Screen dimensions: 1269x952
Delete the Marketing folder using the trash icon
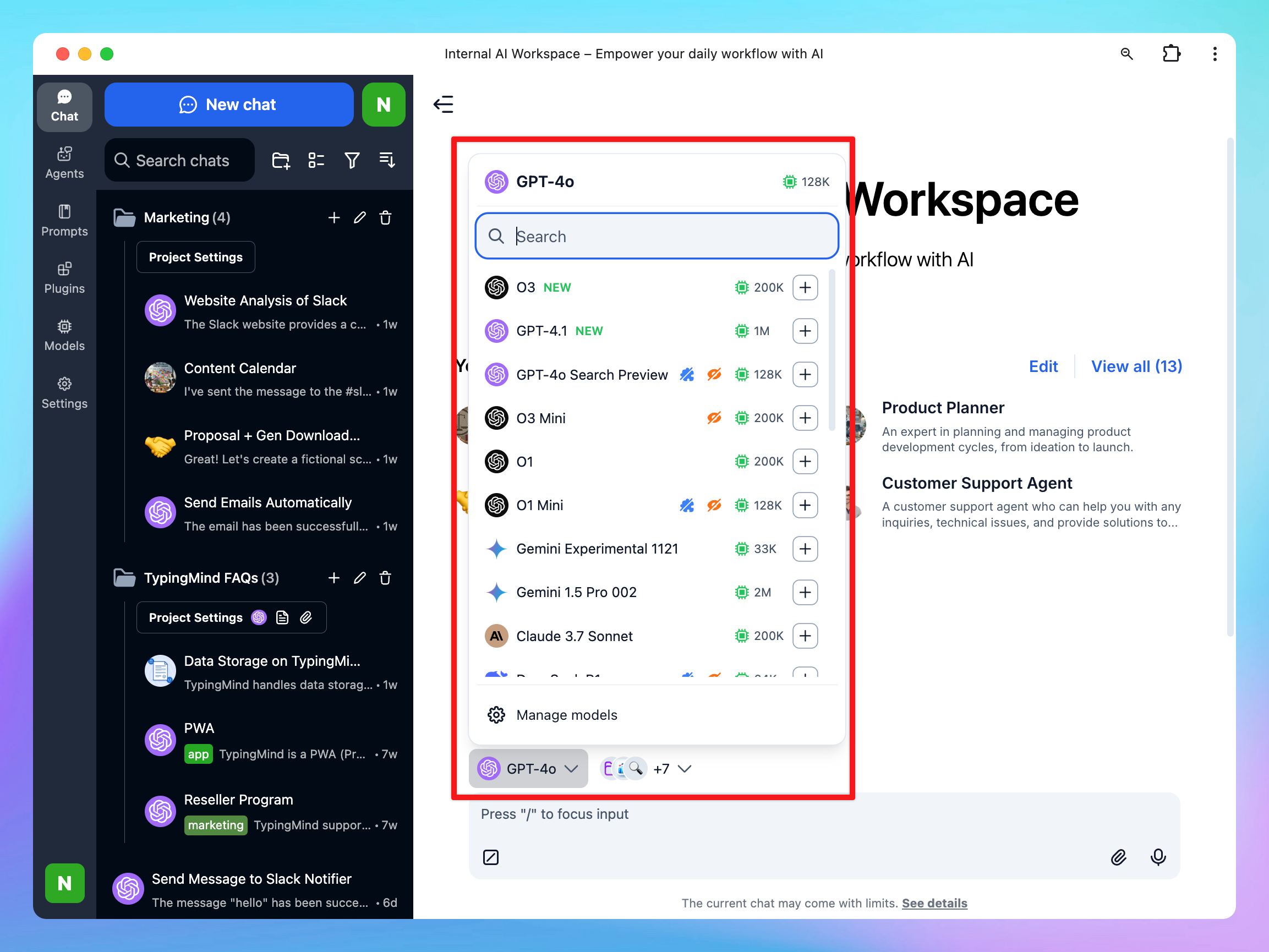pyautogui.click(x=386, y=218)
